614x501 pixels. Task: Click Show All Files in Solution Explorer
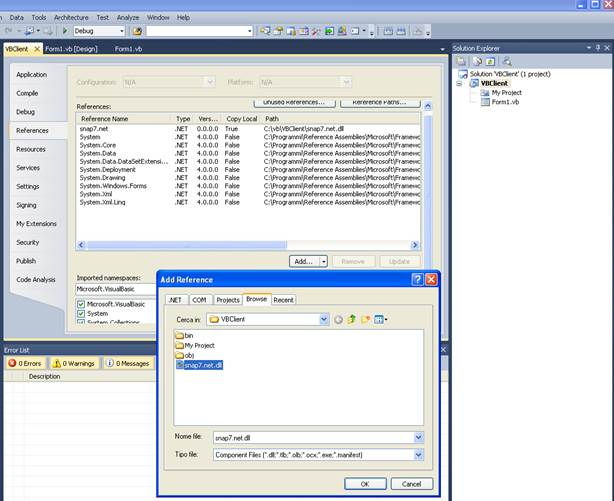(x=477, y=61)
